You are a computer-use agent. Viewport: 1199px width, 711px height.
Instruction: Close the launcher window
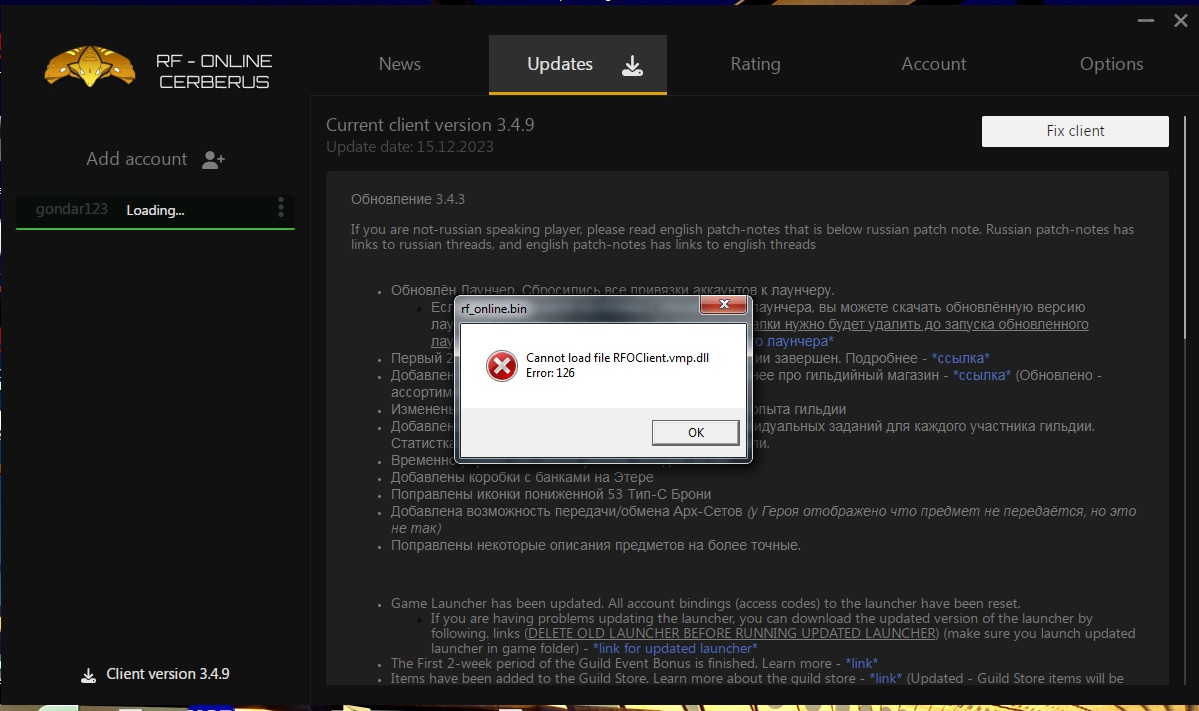pos(1181,21)
